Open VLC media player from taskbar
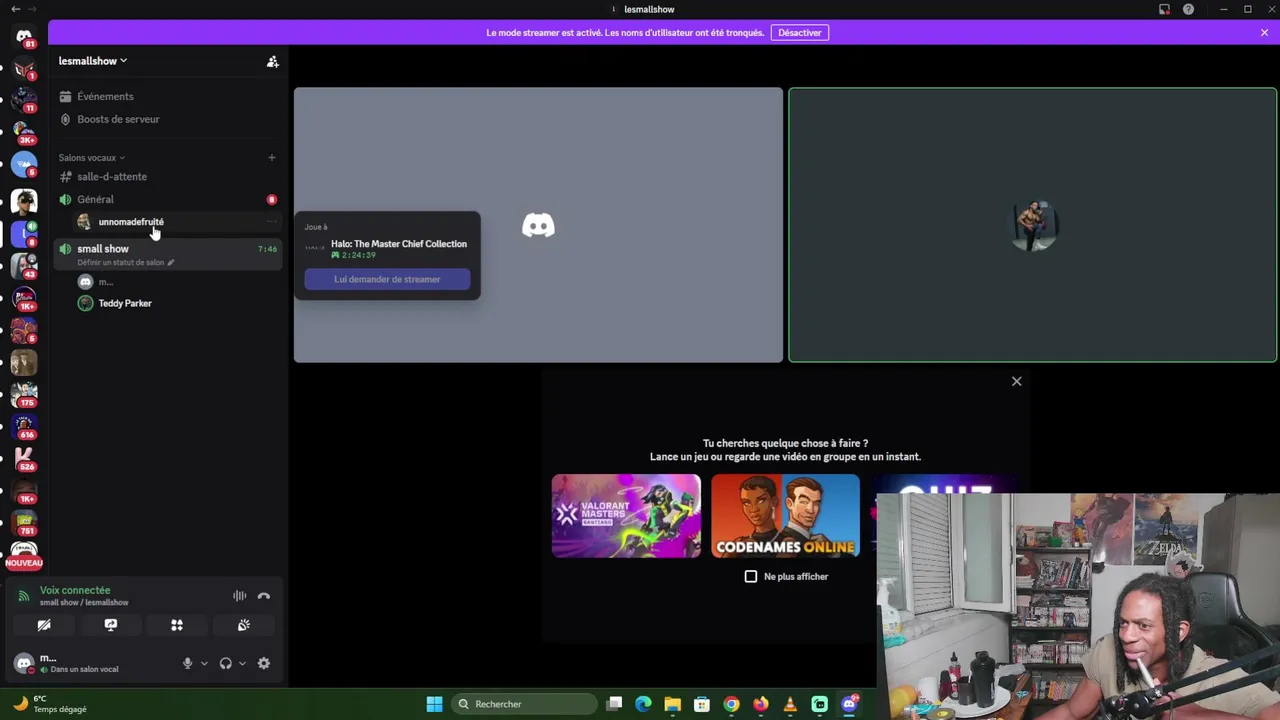The width and height of the screenshot is (1280, 720). (790, 704)
